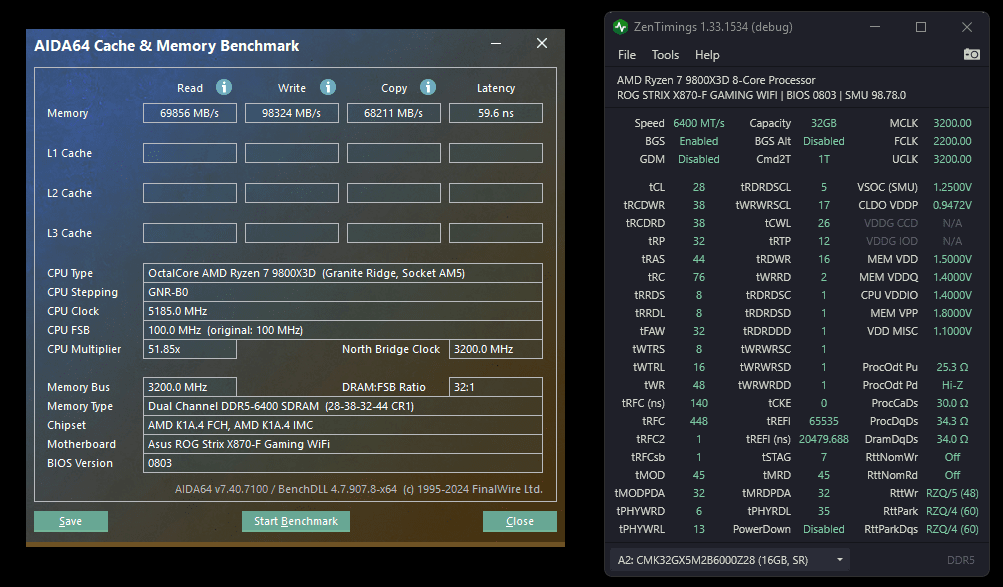Click the empty L3 Cache Latency field
Viewport: 1003px width, 587px height.
click(496, 233)
